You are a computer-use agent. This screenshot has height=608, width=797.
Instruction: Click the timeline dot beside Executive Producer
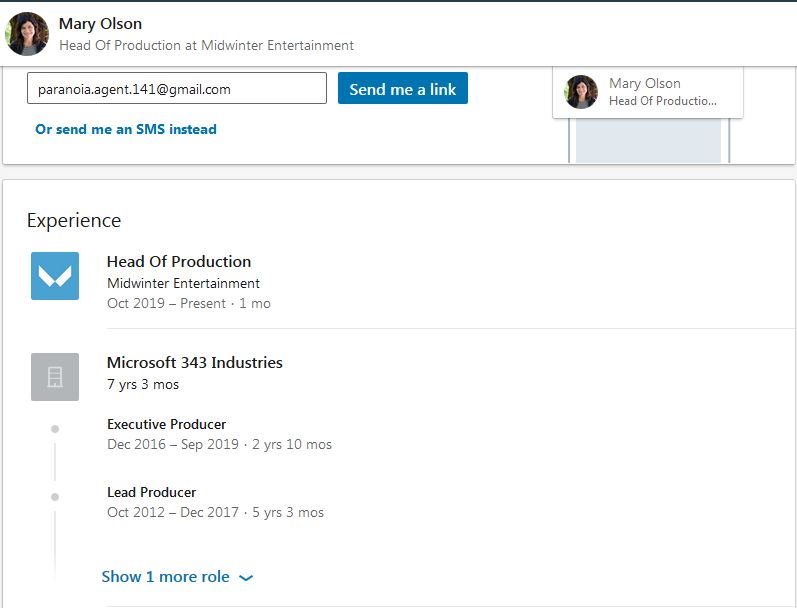55,429
